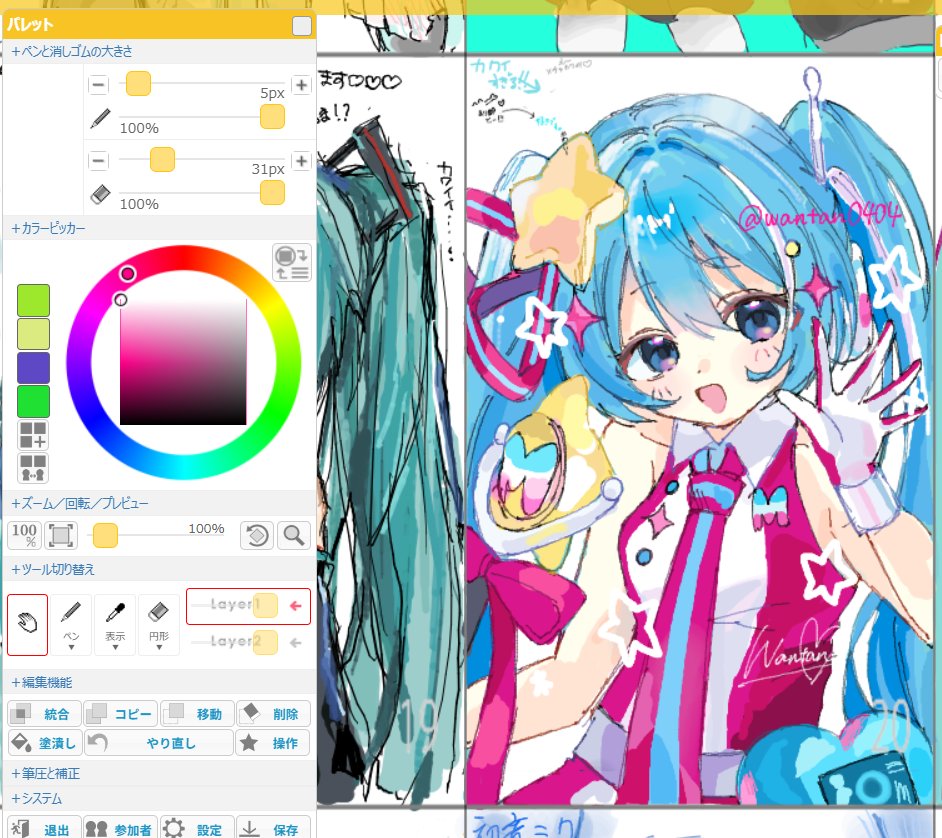Screen dimensions: 942x838
Task: Click the 塗潰し fill button
Action: [45, 742]
